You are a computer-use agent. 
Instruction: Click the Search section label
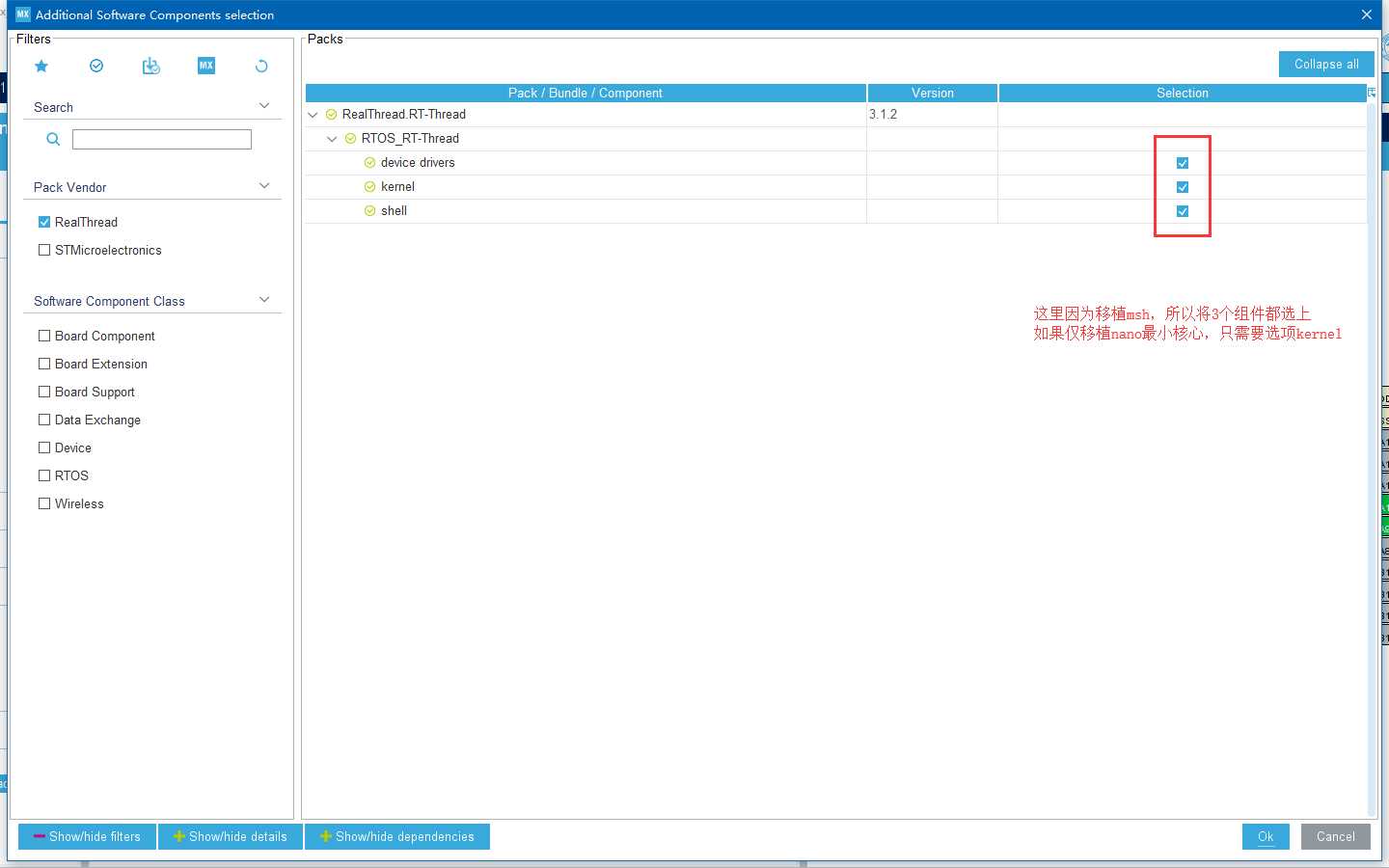click(x=53, y=107)
